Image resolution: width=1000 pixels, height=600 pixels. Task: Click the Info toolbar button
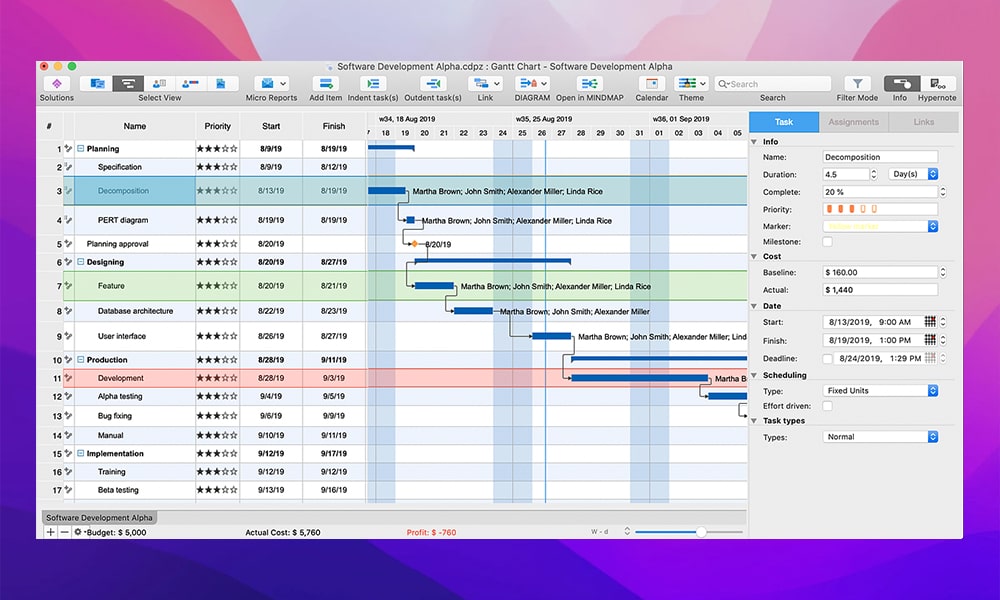click(x=900, y=84)
